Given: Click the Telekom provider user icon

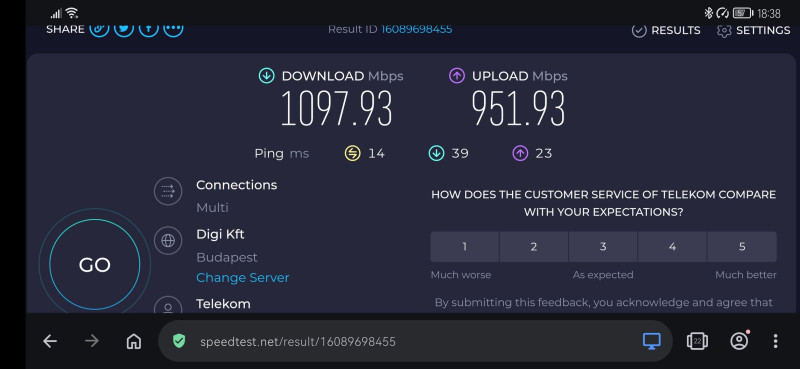Looking at the screenshot, I should click(168, 306).
